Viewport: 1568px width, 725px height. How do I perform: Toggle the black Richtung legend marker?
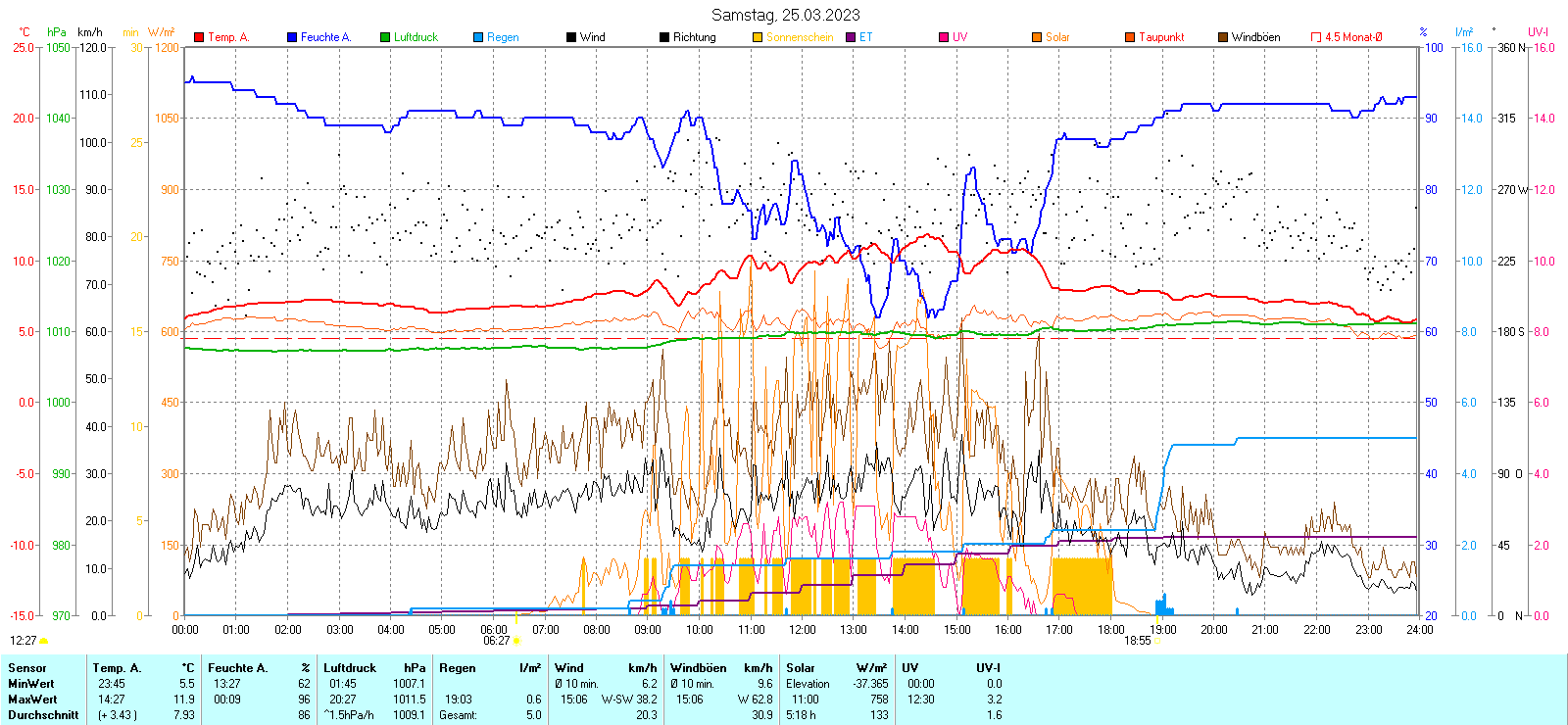664,37
